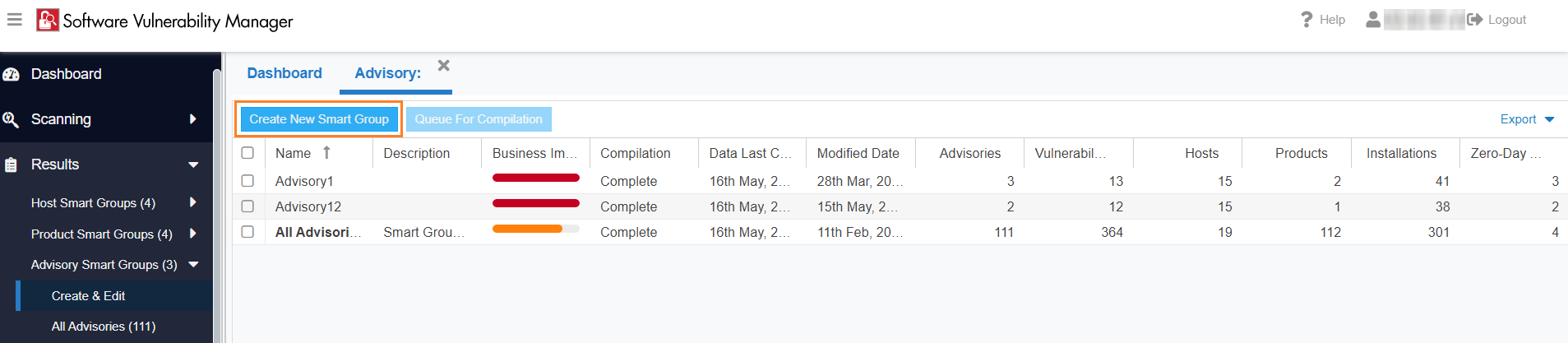Switch to the Dashboard tab

pyautogui.click(x=284, y=73)
